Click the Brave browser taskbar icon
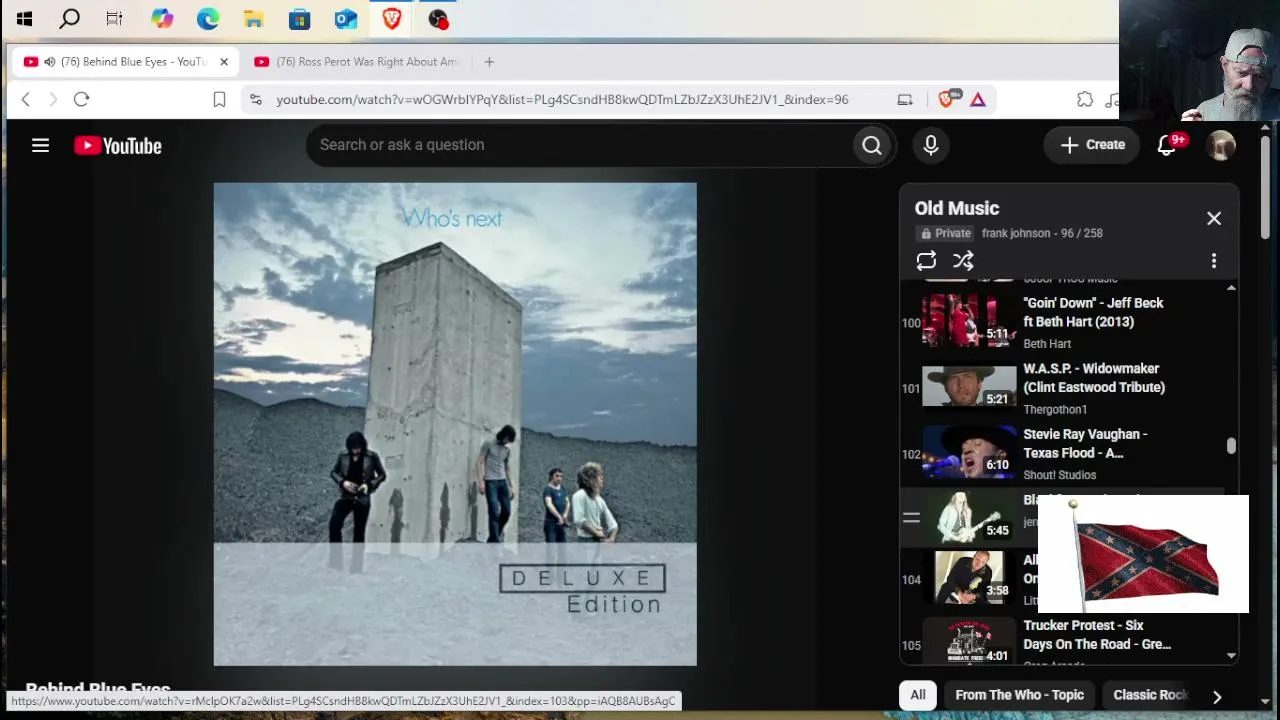Image resolution: width=1280 pixels, height=720 pixels. (x=391, y=18)
